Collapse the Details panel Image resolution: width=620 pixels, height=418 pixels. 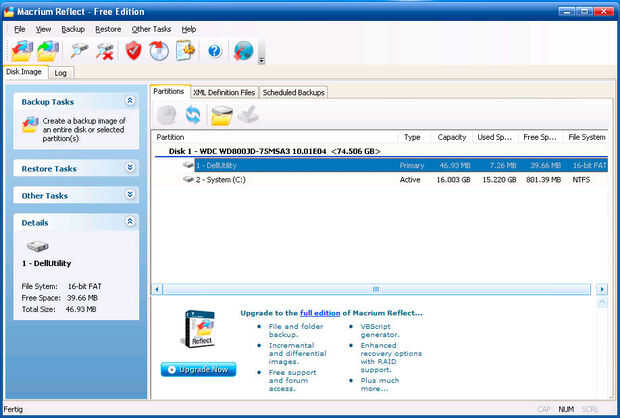click(x=130, y=221)
